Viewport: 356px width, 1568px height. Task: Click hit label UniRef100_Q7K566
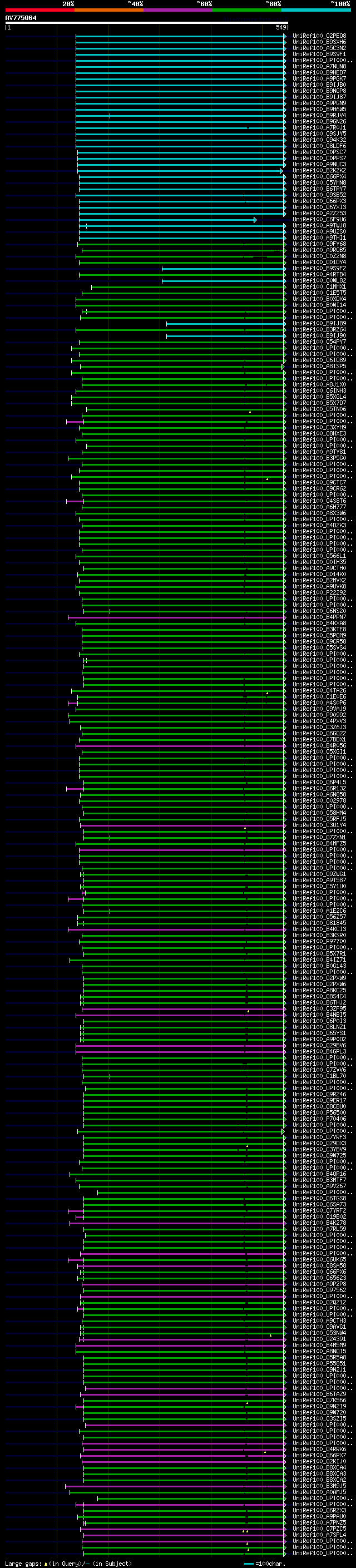[319, 1401]
